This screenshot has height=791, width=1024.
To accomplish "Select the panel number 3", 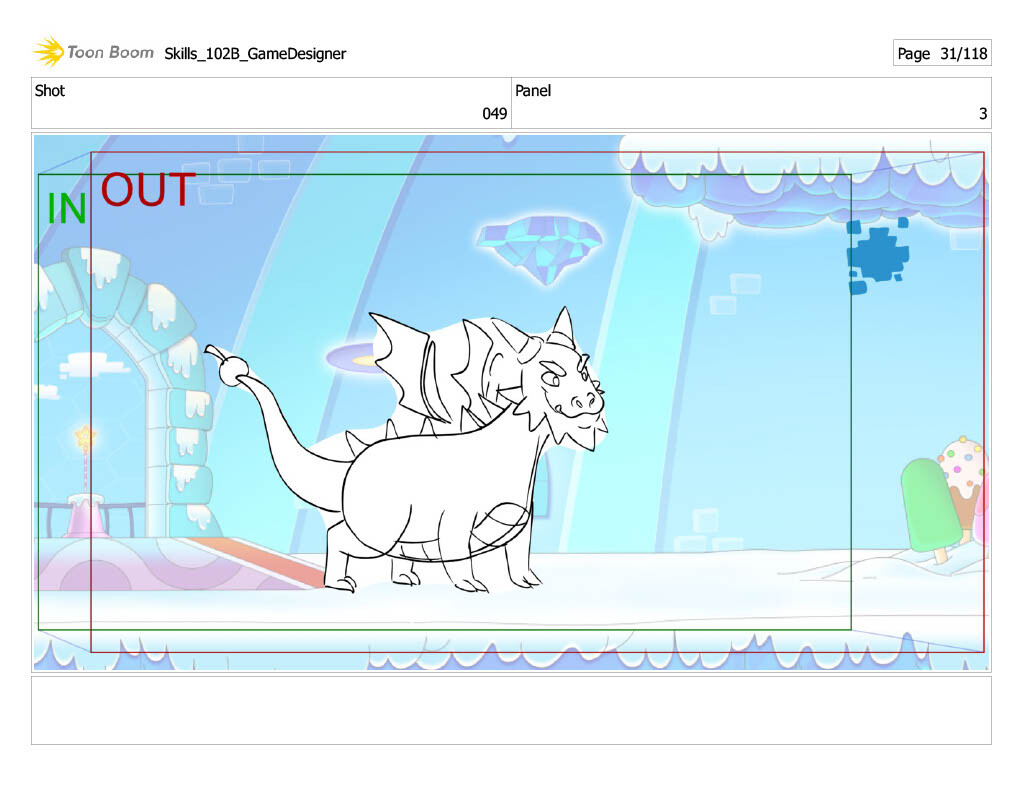I will point(983,114).
